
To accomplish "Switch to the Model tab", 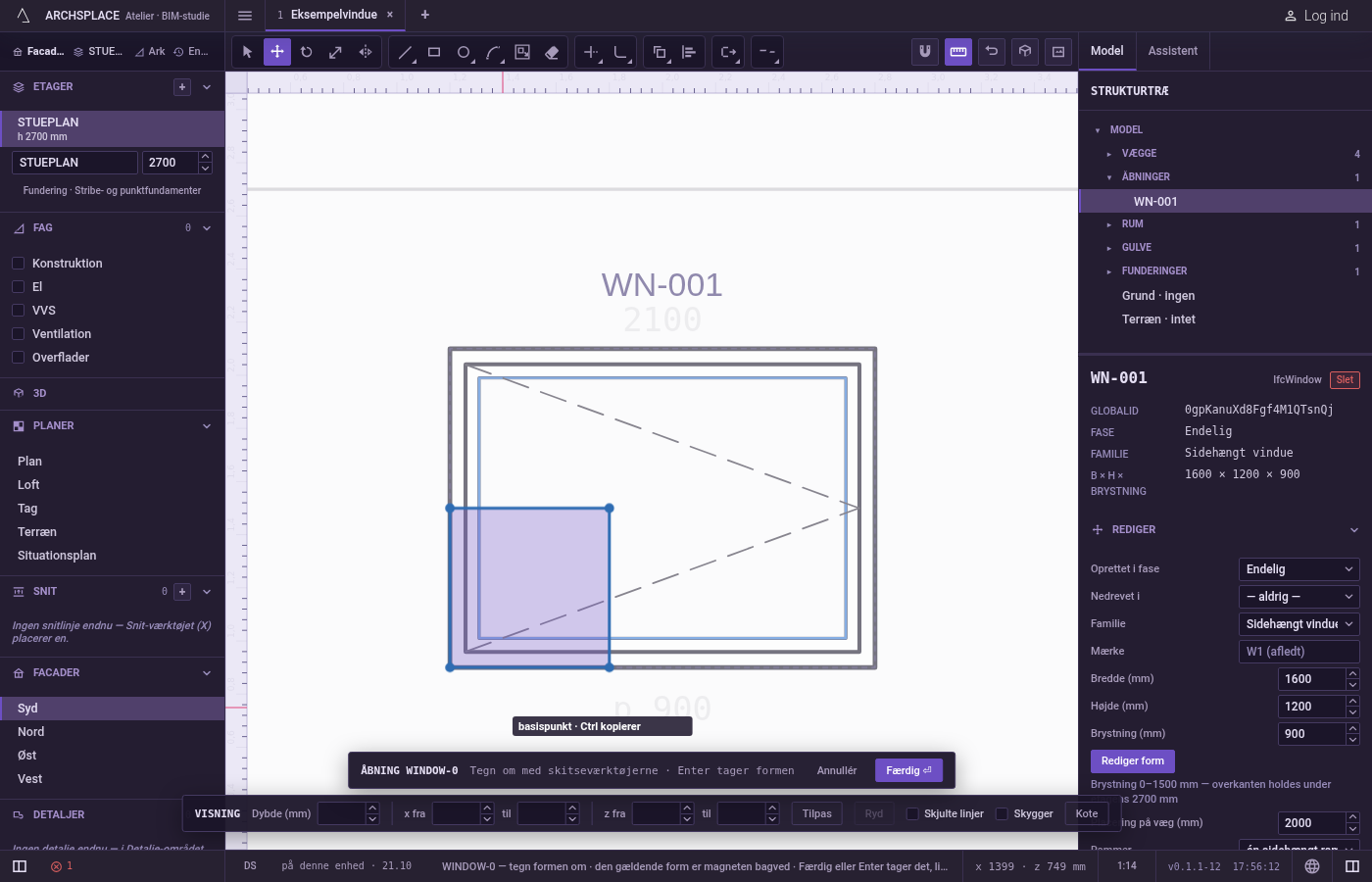I will pos(1107,51).
